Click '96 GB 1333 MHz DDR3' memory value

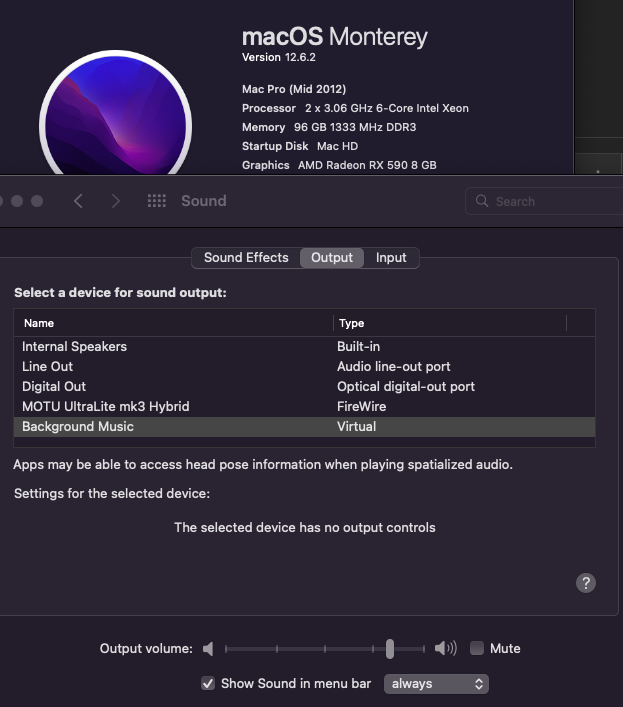pyautogui.click(x=355, y=127)
